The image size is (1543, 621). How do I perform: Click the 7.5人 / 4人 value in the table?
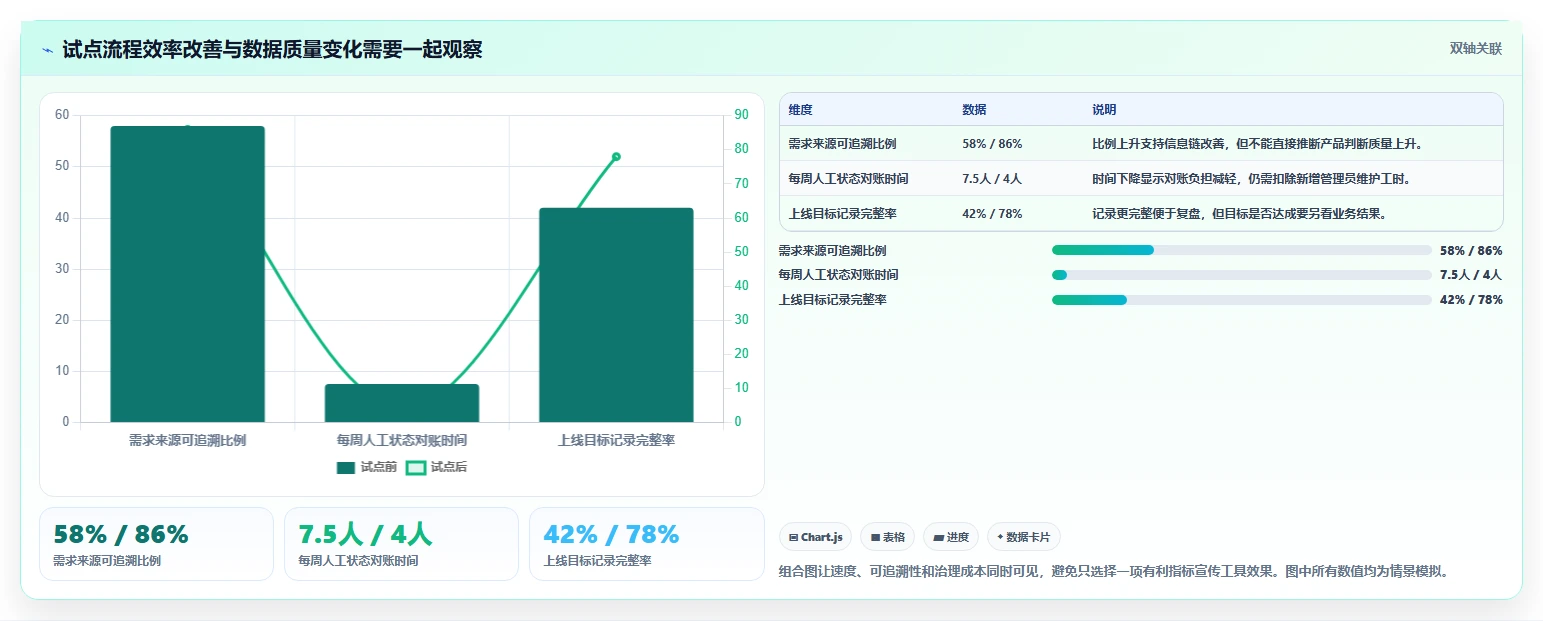(x=992, y=179)
